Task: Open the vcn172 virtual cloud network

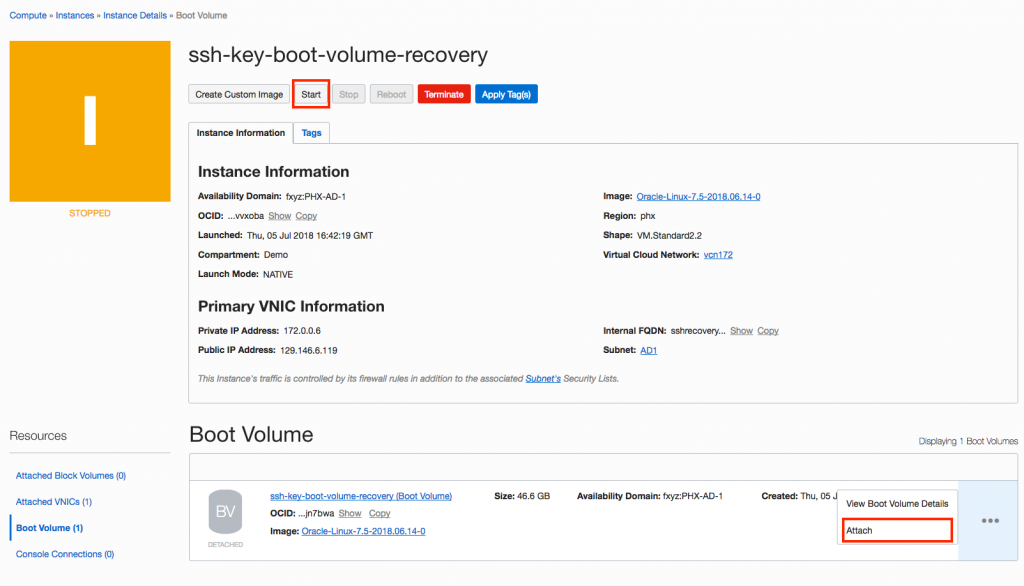Action: point(721,254)
